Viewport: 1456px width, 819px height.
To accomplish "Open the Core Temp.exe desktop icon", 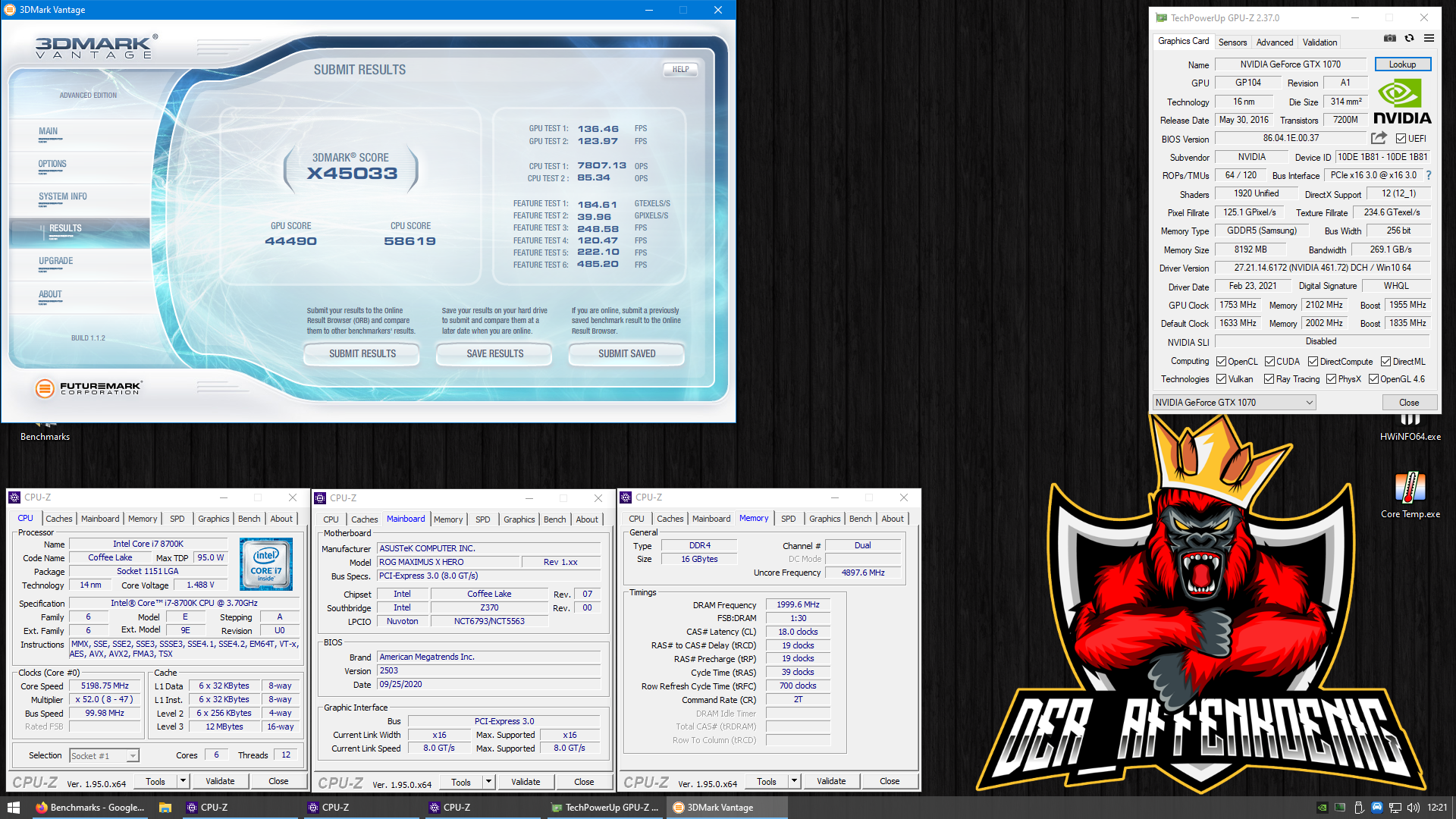I will (1410, 495).
